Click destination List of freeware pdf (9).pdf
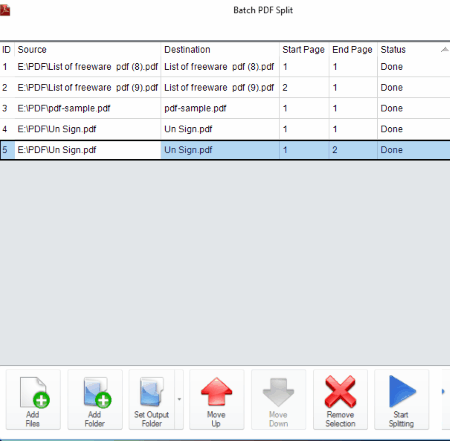Screen dimensions: 450x441 [x=219, y=88]
